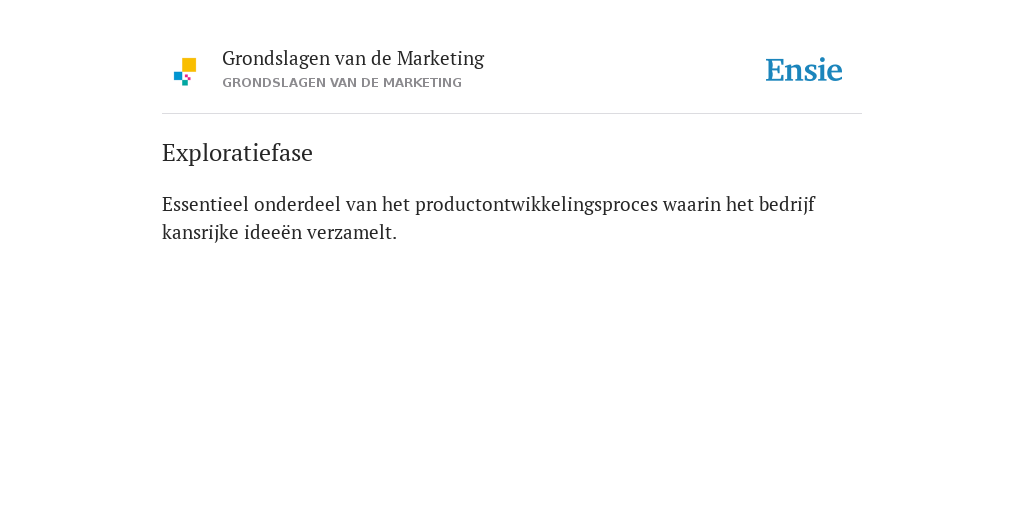Click the colorful squares author logo
This screenshot has height=512, width=1024.
185,72
